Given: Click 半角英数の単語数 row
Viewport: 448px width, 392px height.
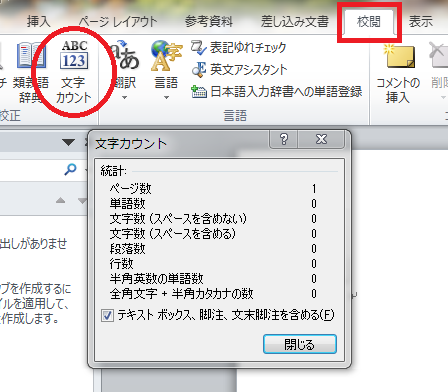Looking at the screenshot, I should (213, 278).
